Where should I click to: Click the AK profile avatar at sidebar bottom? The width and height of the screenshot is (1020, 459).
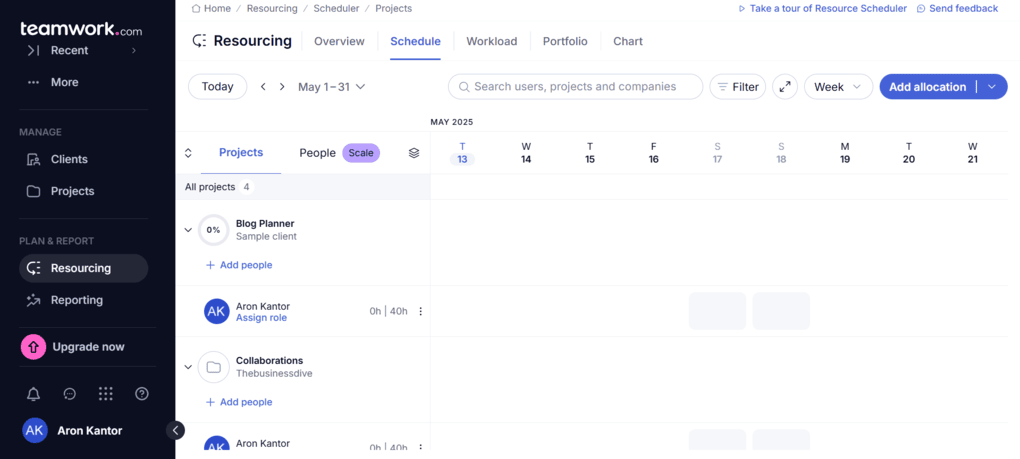tap(35, 430)
